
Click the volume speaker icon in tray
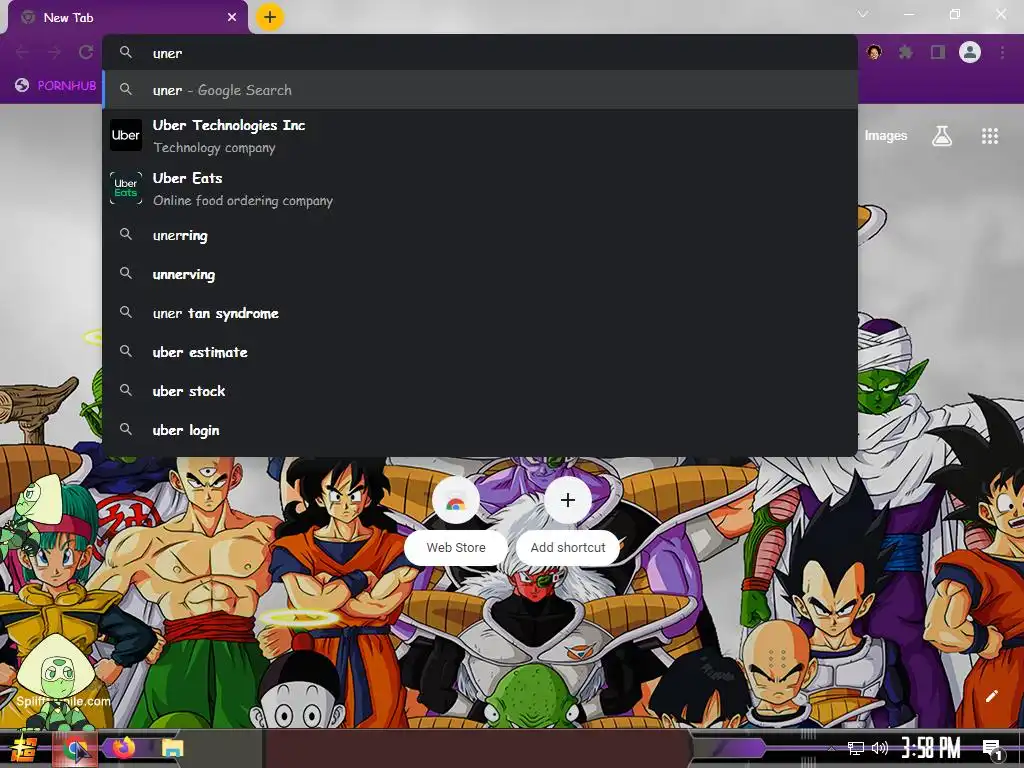click(880, 748)
